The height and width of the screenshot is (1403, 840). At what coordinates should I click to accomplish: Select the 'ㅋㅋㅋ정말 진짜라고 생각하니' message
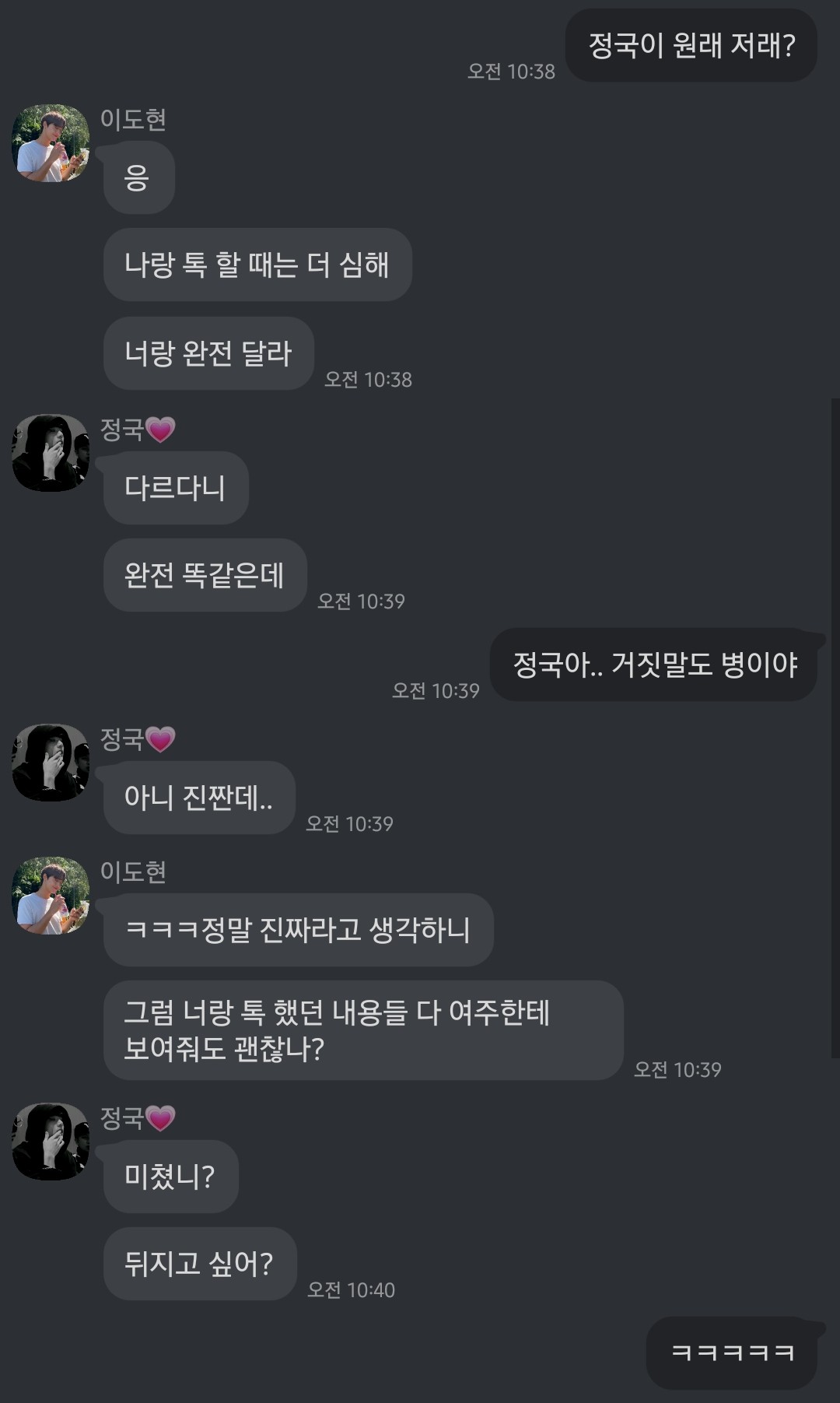coord(299,930)
